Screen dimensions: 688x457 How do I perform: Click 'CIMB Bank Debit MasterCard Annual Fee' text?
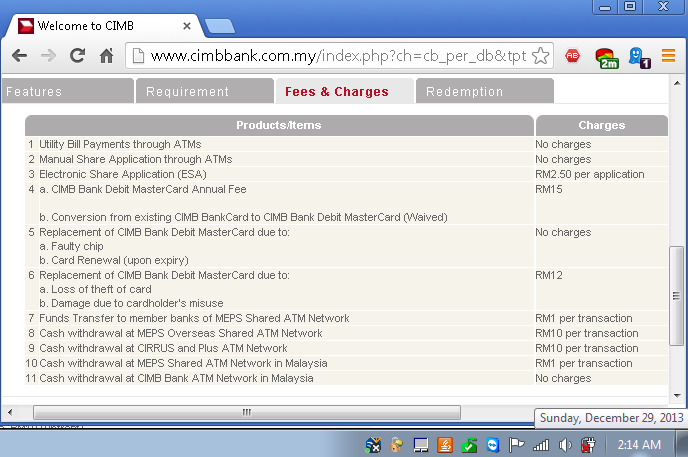point(149,189)
